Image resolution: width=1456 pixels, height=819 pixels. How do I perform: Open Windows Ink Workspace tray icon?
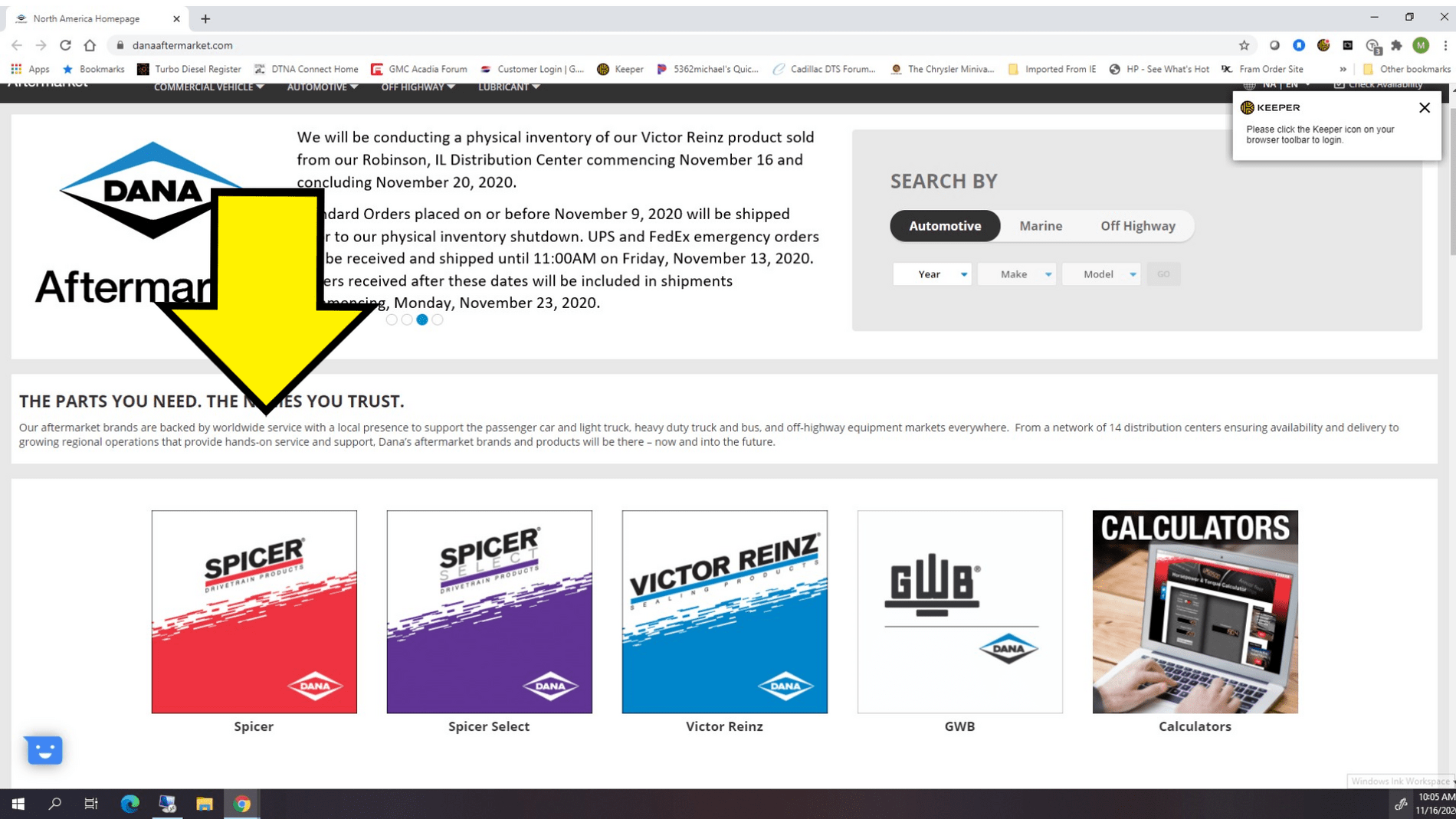pos(1400,804)
